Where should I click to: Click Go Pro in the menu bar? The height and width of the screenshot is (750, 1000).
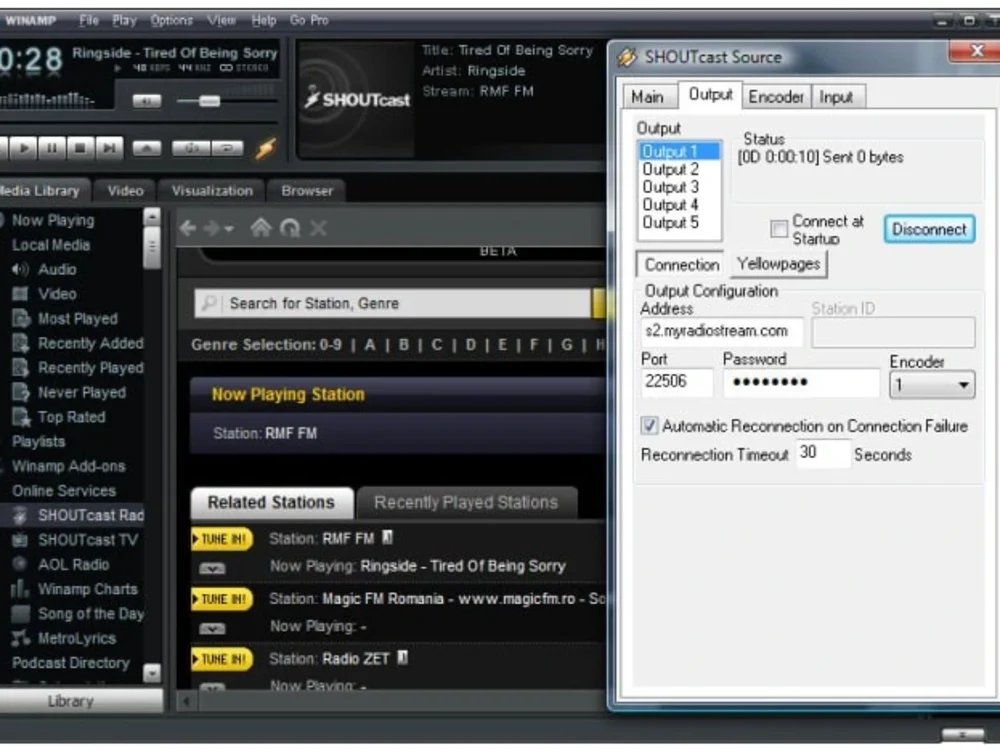[309, 20]
